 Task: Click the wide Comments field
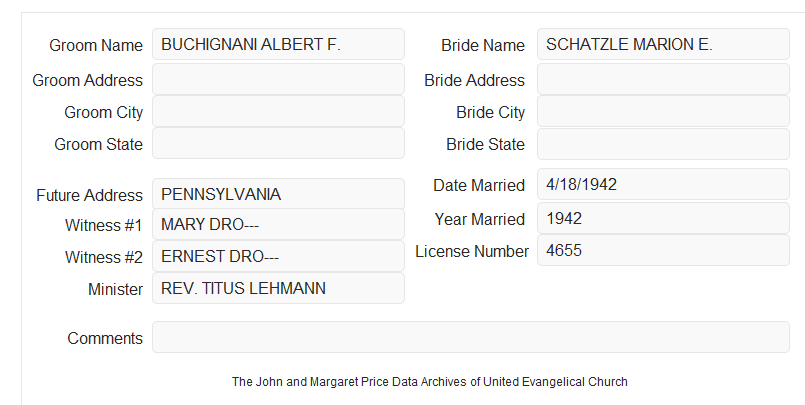471,337
